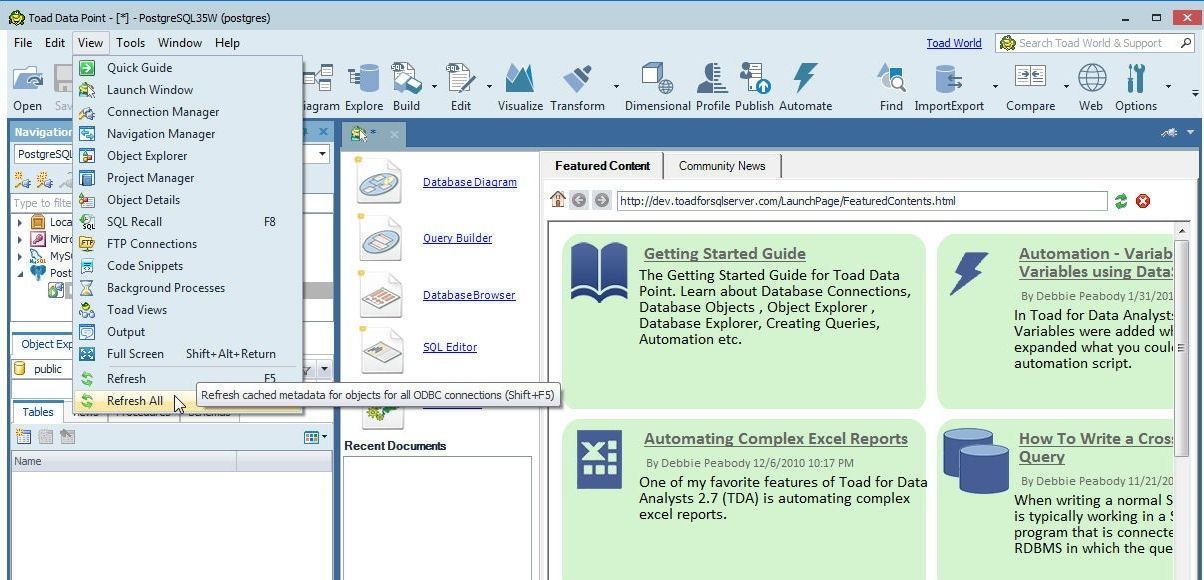Open Automating Complex Excel Reports article
1204x580 pixels.
pos(775,438)
